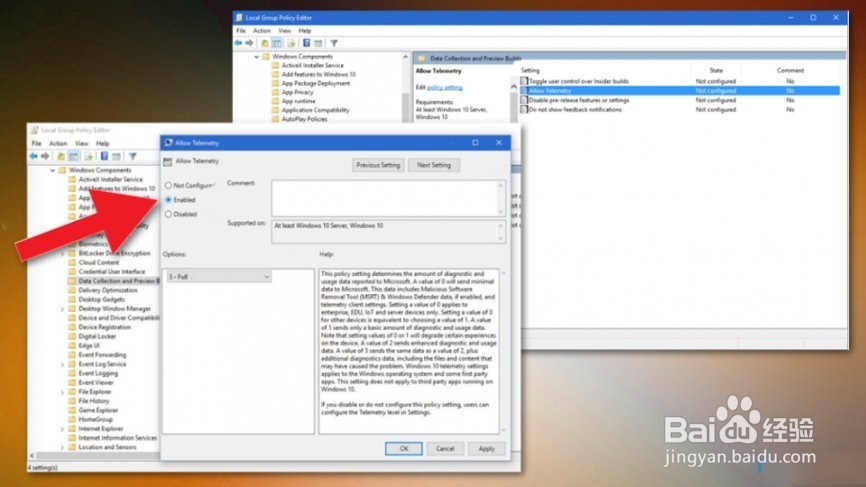This screenshot has width=866, height=487.
Task: Click Filter funnel icon in lower Policy Editor toolbar
Action: (133, 156)
